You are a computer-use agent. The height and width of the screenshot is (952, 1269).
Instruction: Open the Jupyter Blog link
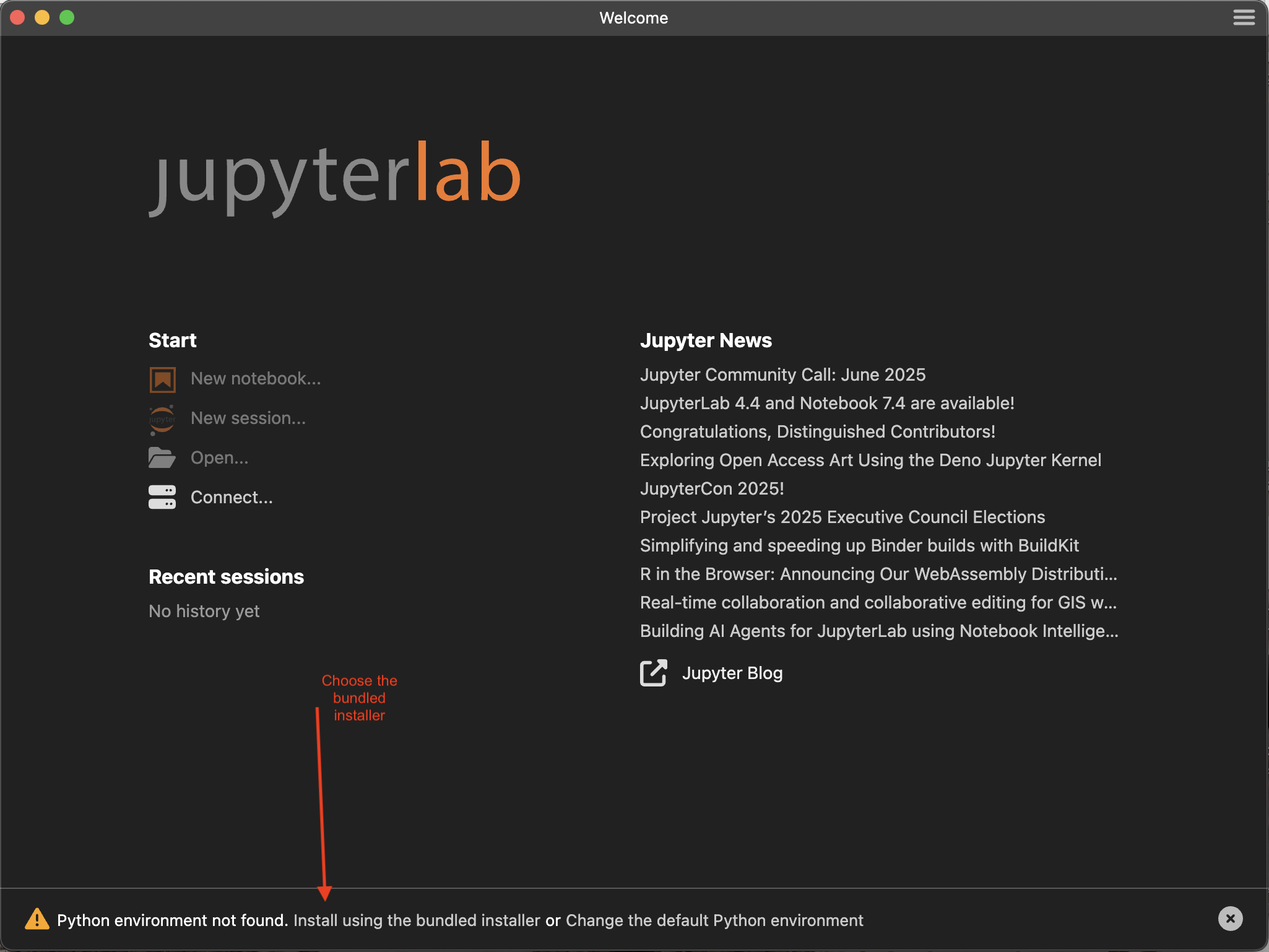click(x=732, y=673)
